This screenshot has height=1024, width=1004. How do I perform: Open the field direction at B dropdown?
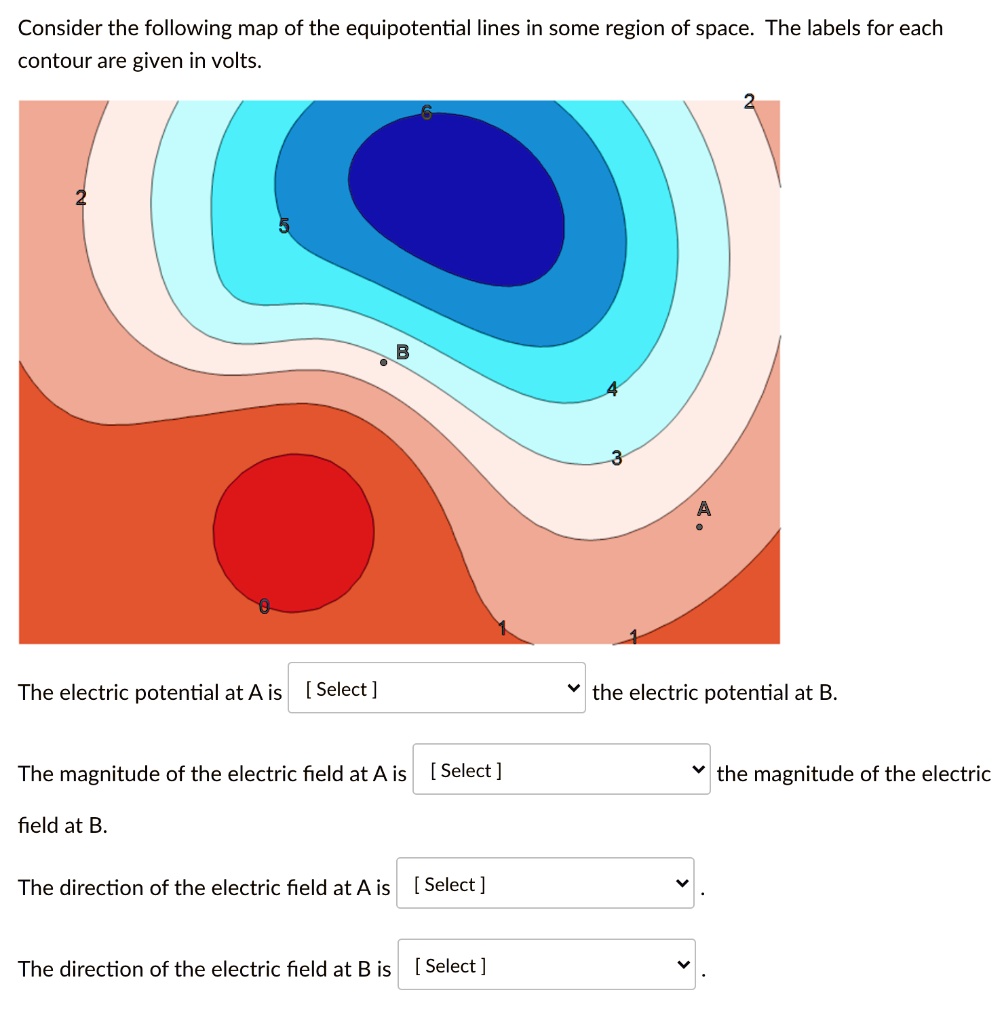point(546,964)
